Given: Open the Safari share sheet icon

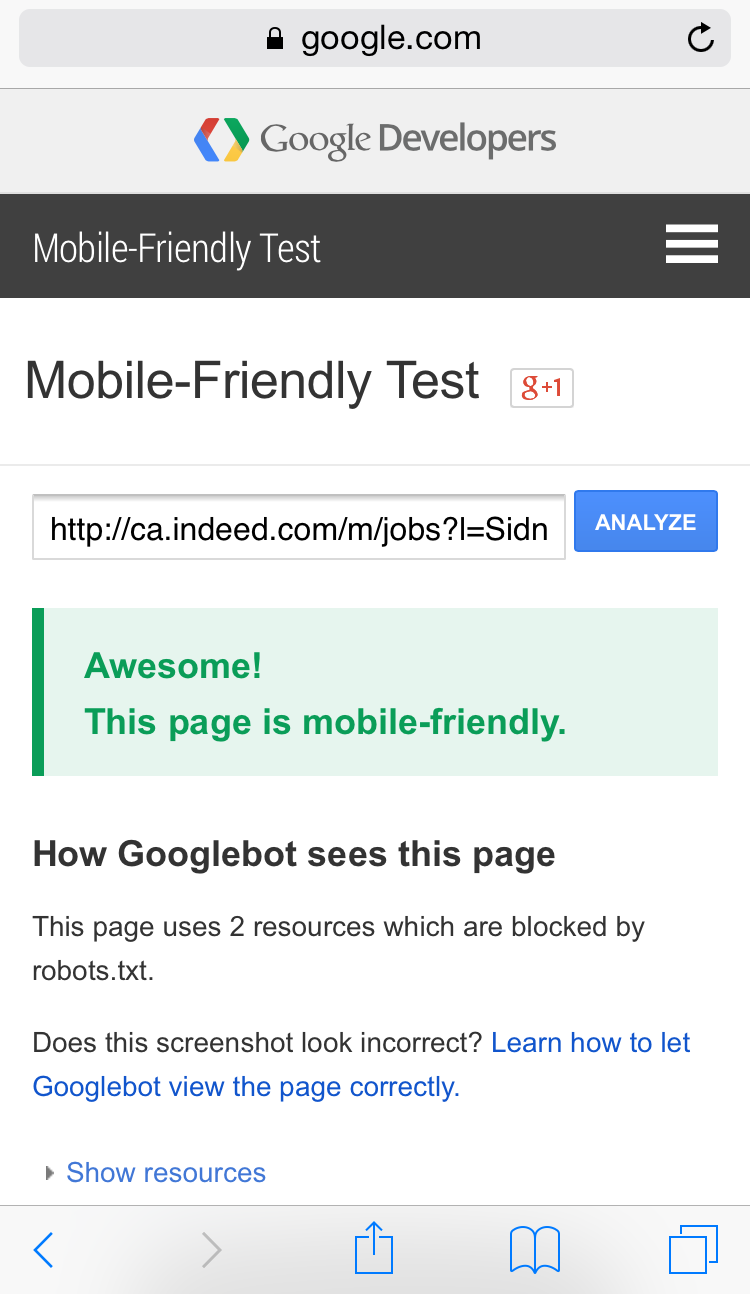Looking at the screenshot, I should pos(374,1248).
